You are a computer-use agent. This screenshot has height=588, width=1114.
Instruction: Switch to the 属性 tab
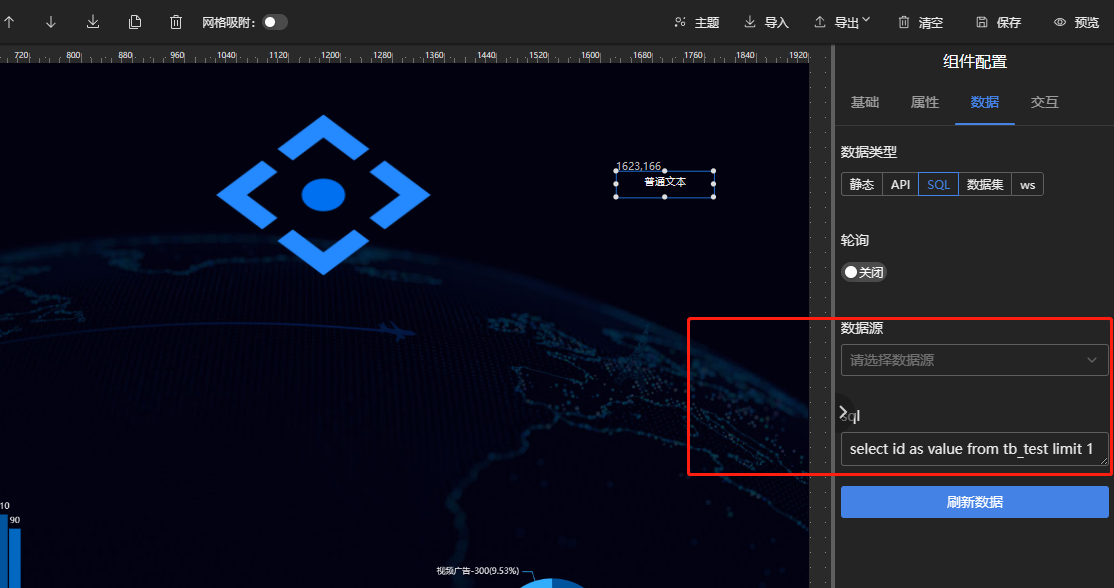point(924,102)
